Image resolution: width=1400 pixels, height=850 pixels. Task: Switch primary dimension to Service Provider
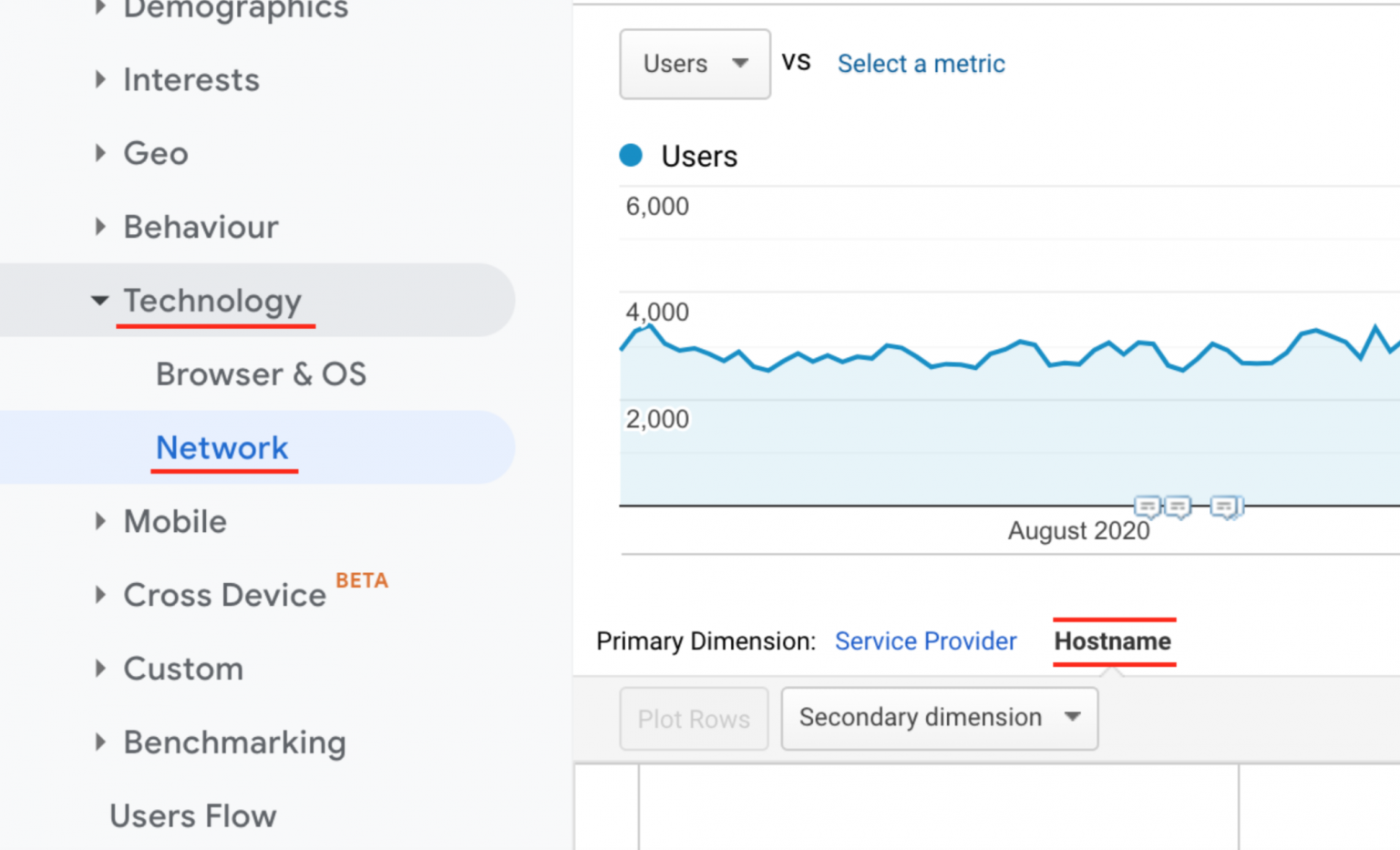point(925,641)
